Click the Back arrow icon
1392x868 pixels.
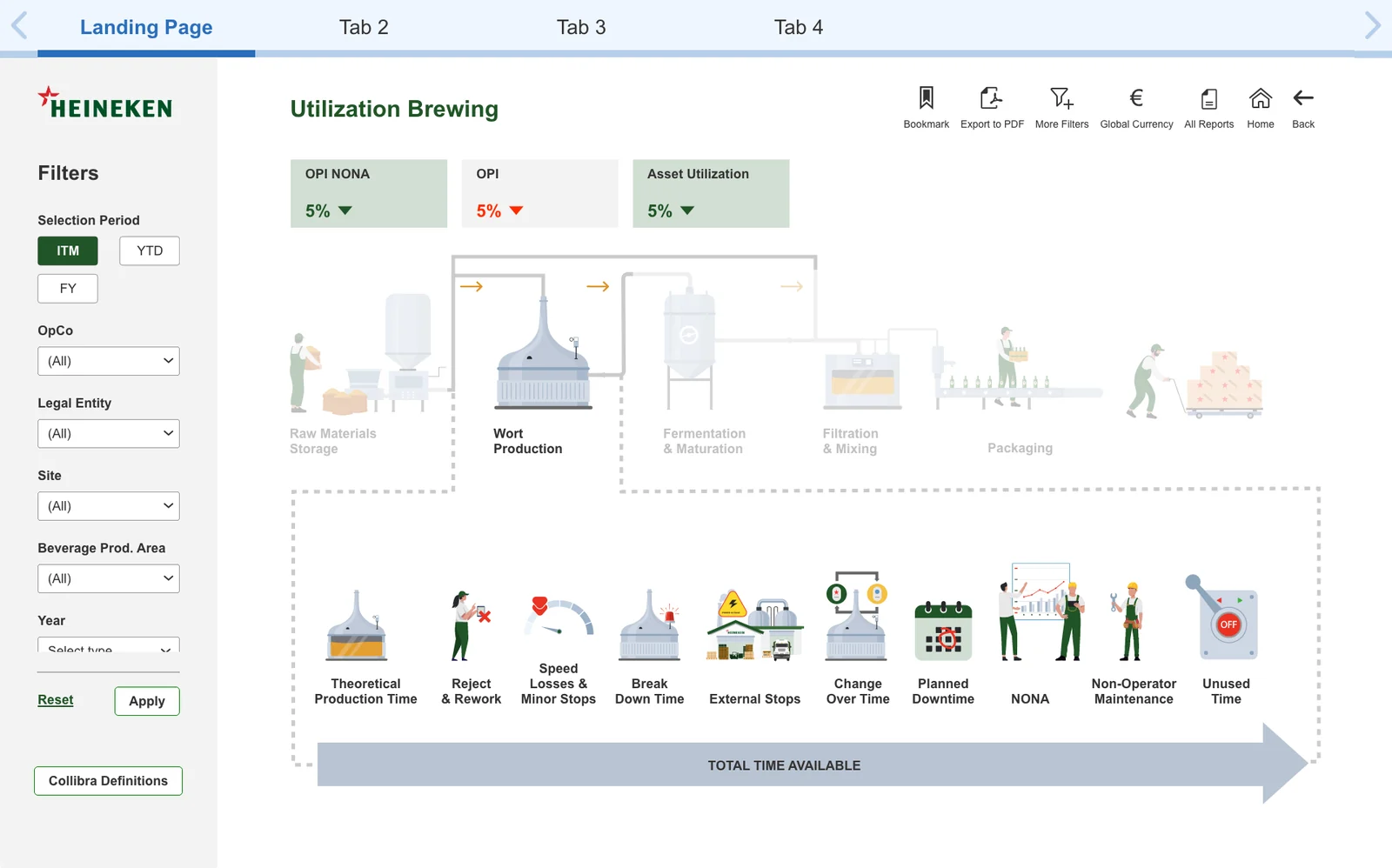click(x=1303, y=97)
